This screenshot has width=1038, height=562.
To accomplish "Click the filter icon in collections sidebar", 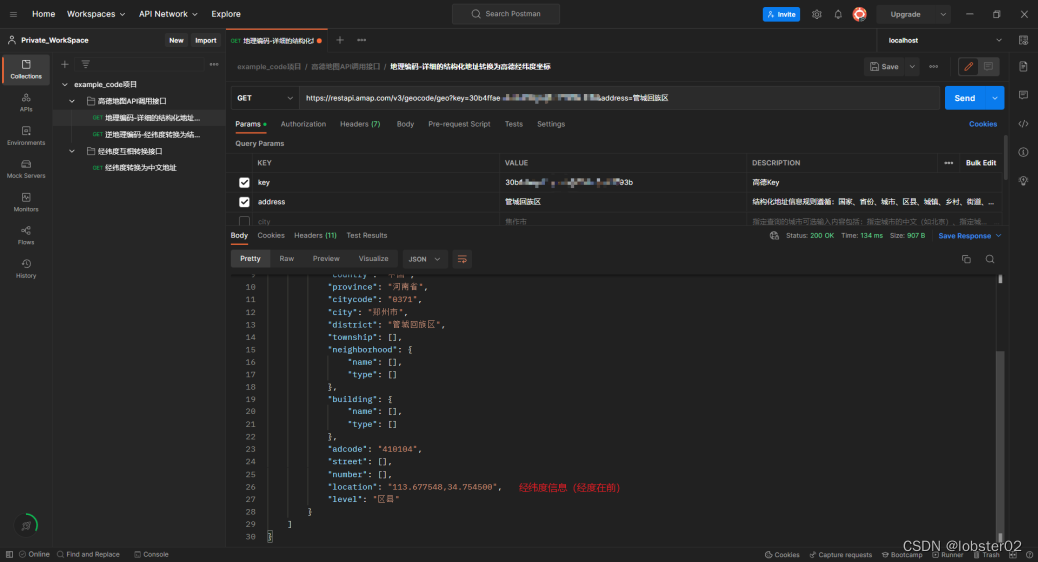I will click(x=85, y=64).
